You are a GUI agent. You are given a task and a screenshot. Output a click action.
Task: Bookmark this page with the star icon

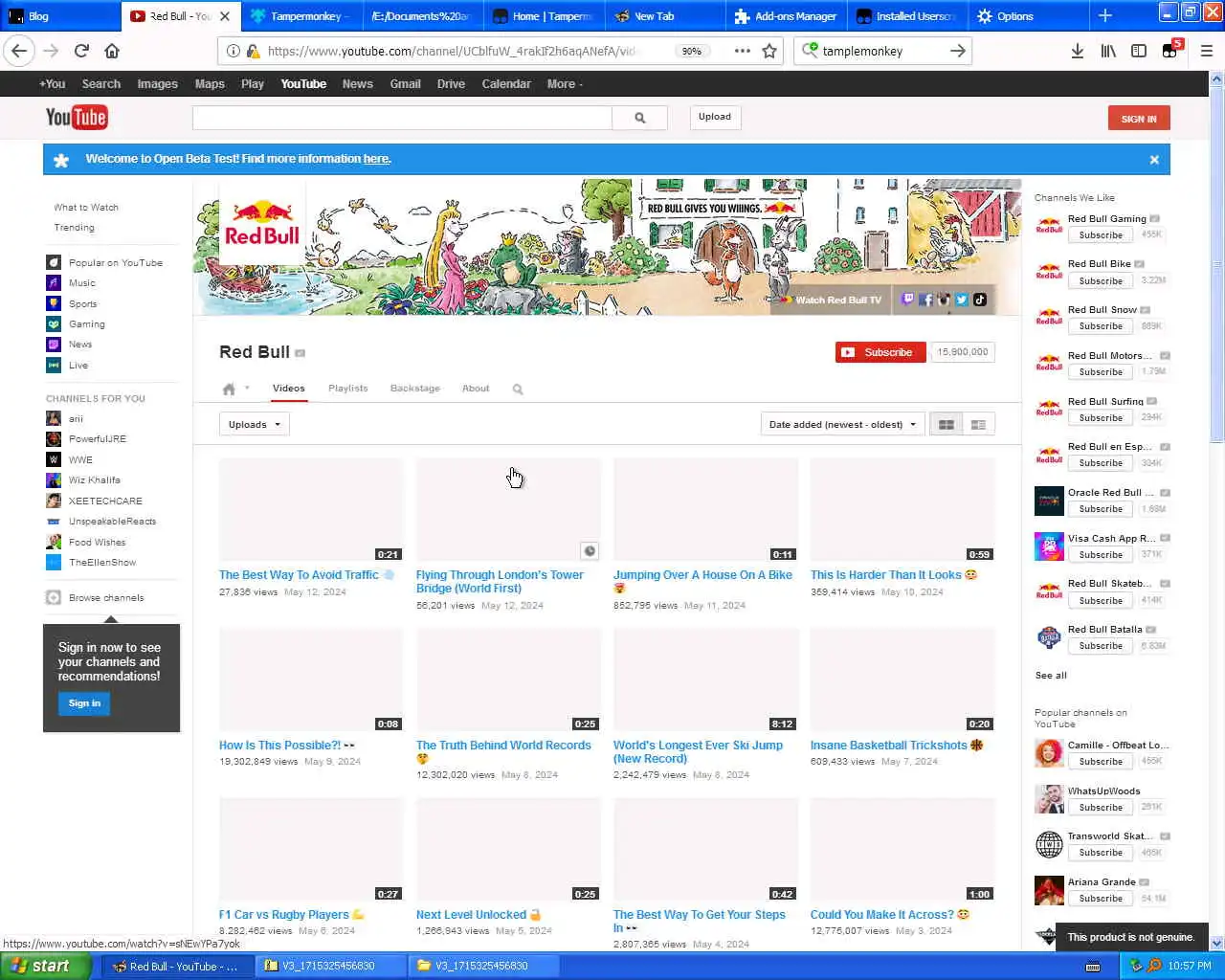point(769,51)
